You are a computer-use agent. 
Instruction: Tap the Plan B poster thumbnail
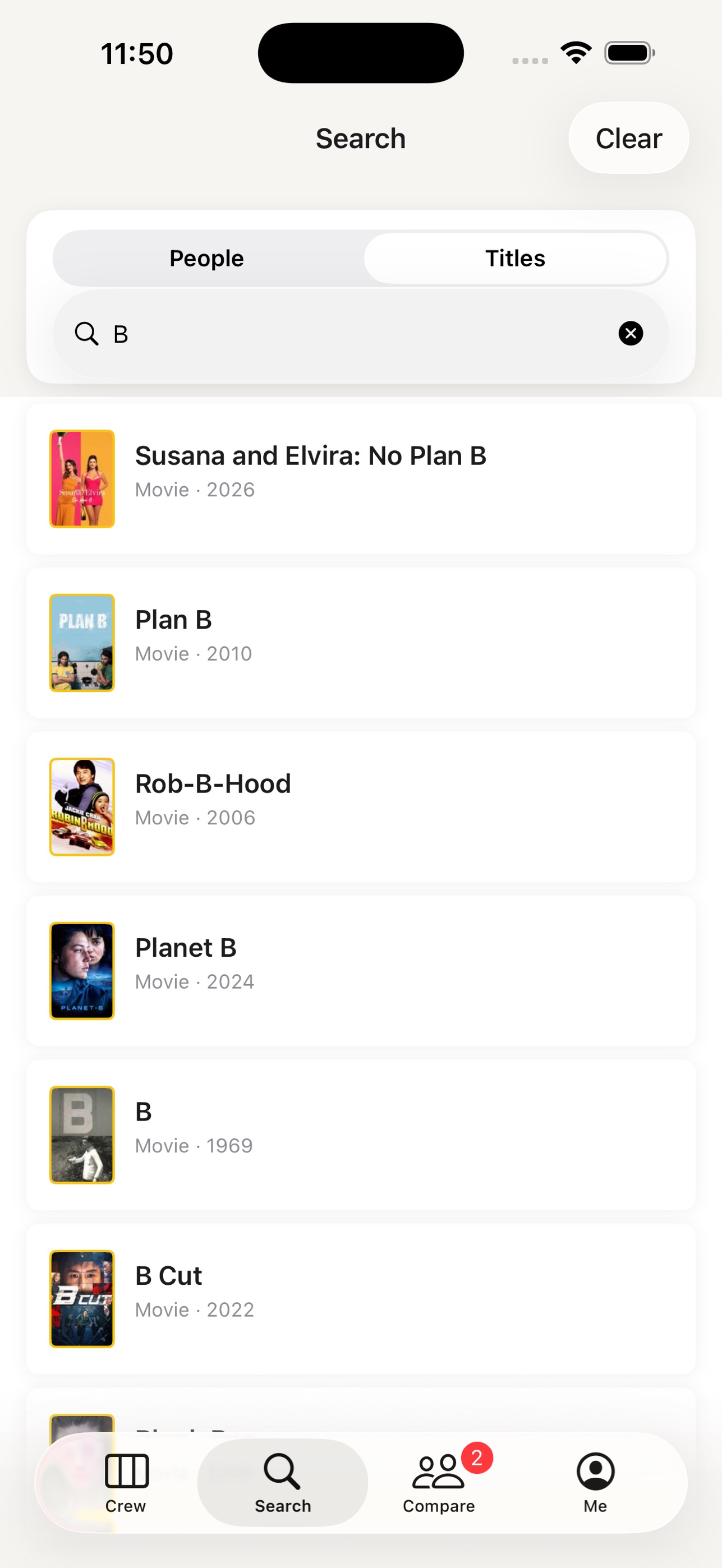pyautogui.click(x=82, y=642)
